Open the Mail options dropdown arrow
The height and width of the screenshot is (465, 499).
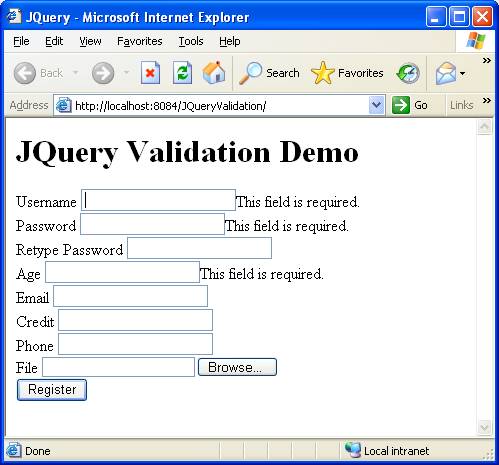click(x=462, y=73)
